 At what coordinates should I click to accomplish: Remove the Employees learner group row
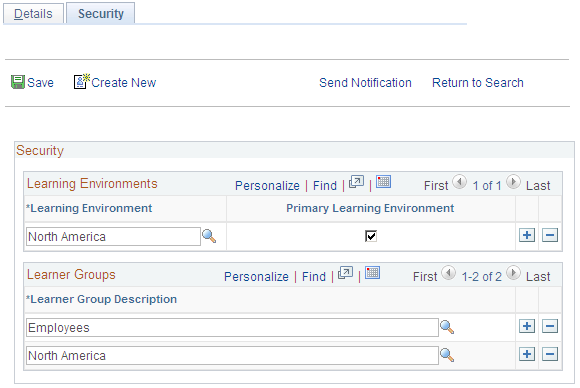click(550, 326)
